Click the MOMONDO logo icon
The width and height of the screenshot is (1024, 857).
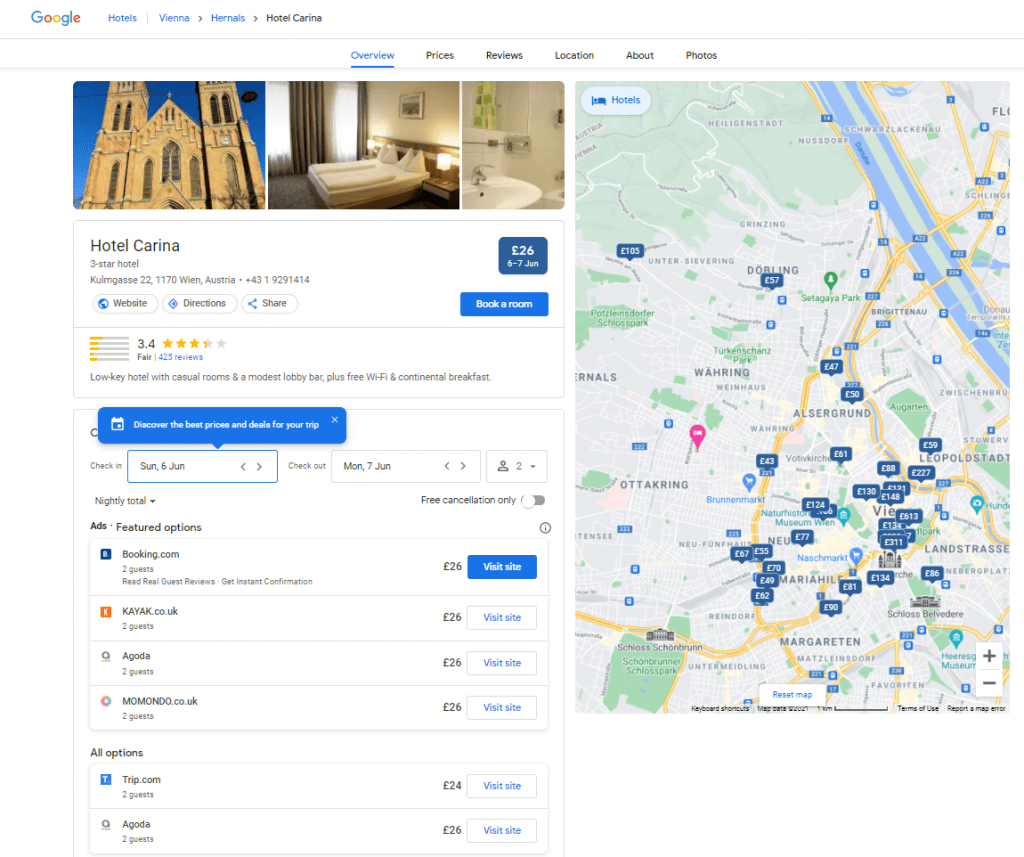(x=105, y=701)
